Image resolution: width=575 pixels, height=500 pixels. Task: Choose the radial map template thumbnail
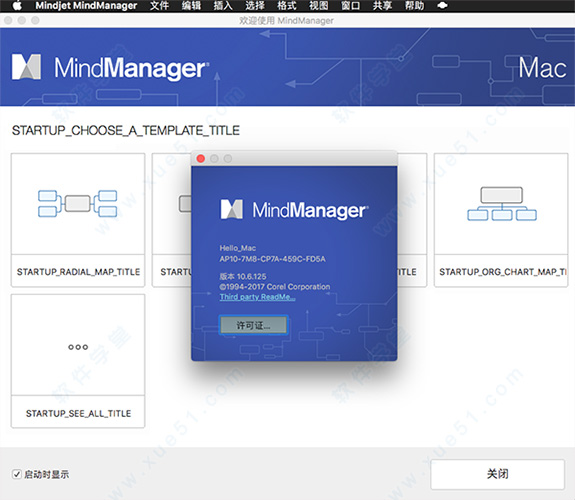pyautogui.click(x=78, y=204)
